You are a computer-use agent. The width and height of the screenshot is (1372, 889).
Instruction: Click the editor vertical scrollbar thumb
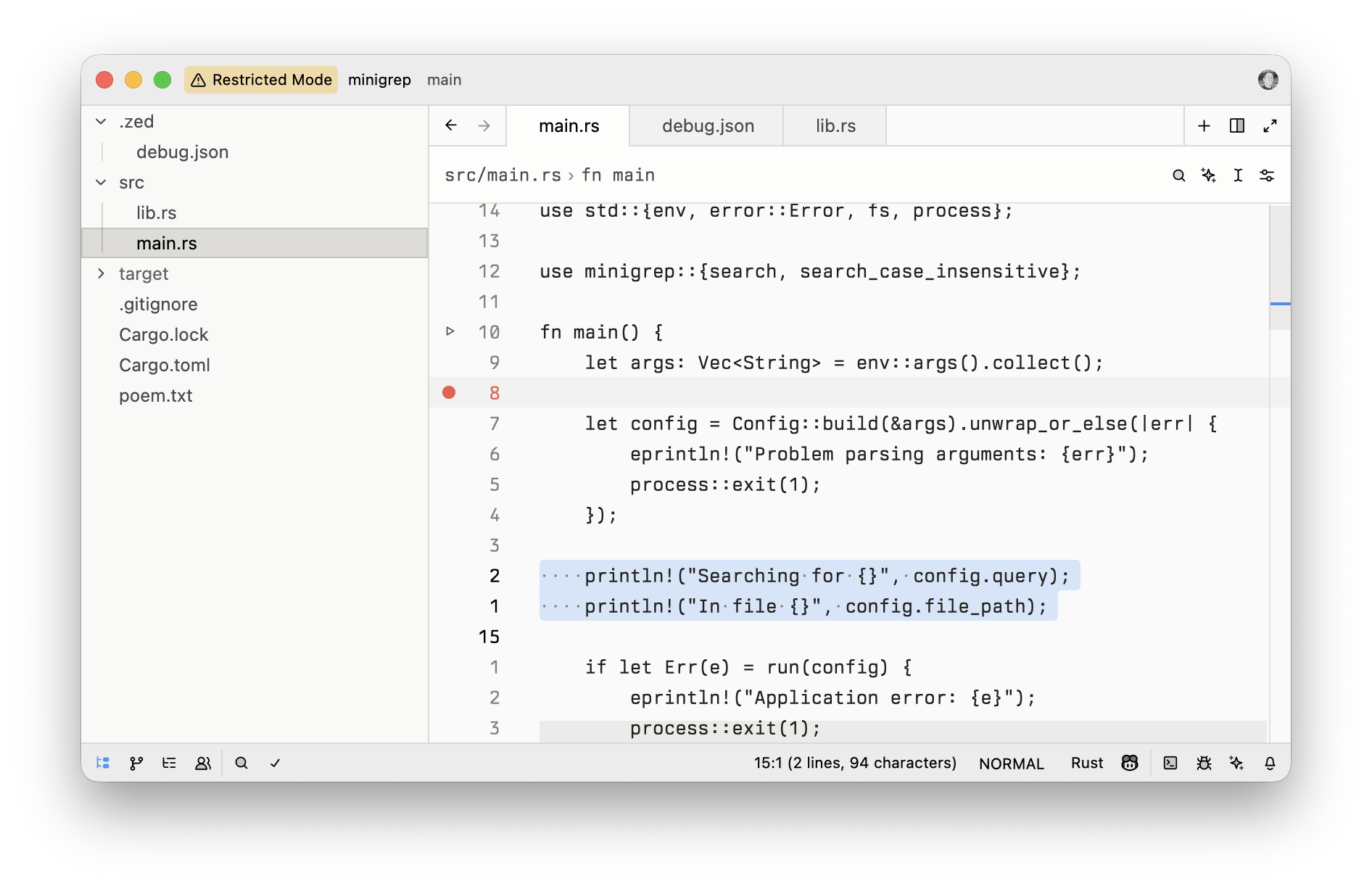tap(1280, 268)
